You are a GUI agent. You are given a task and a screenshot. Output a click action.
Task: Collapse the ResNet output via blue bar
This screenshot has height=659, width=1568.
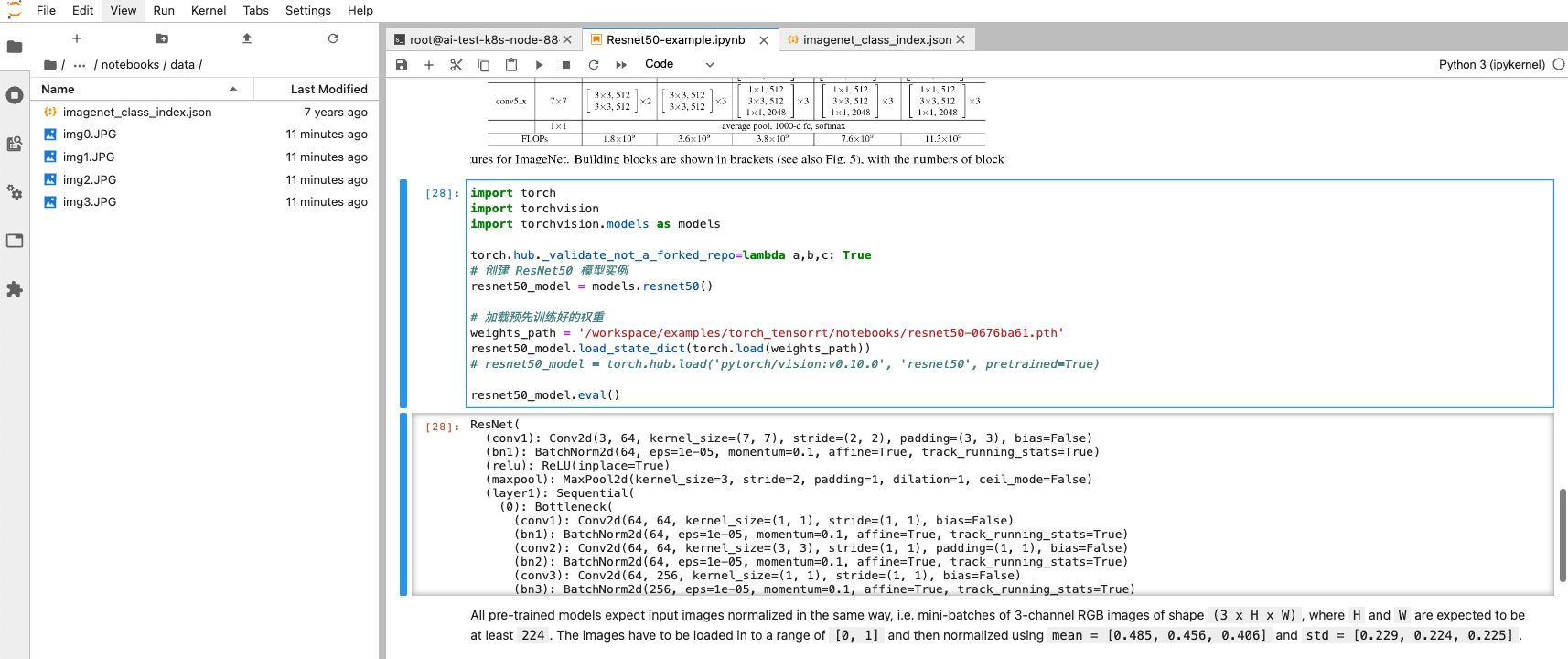pos(403,504)
